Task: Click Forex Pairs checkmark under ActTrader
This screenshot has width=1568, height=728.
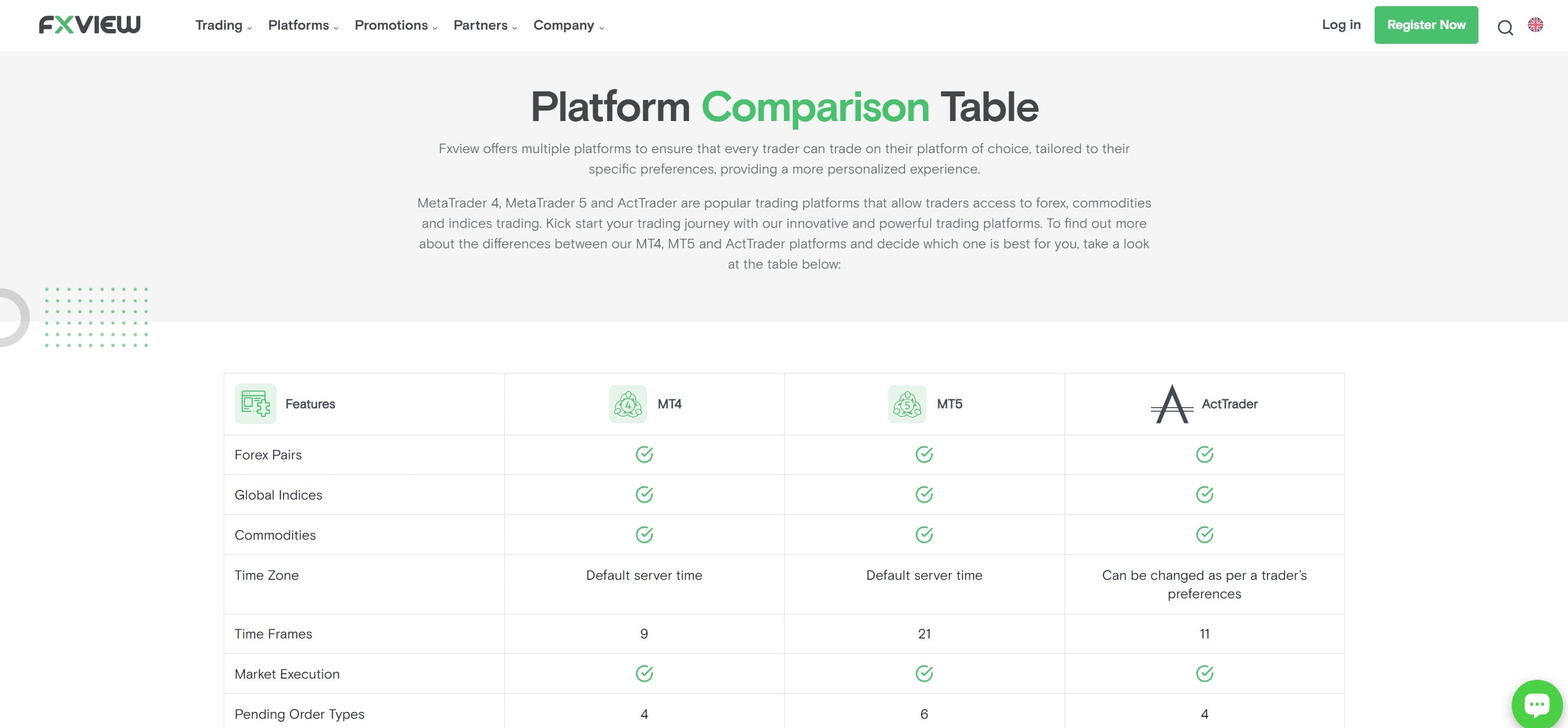Action: (1205, 454)
